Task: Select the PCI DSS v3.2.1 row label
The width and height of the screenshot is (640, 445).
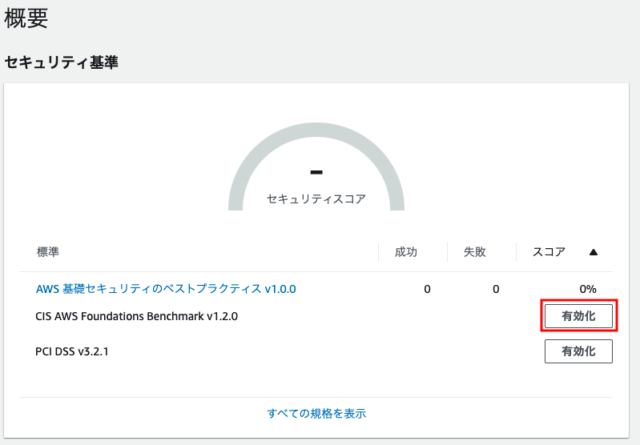Action: click(x=72, y=352)
